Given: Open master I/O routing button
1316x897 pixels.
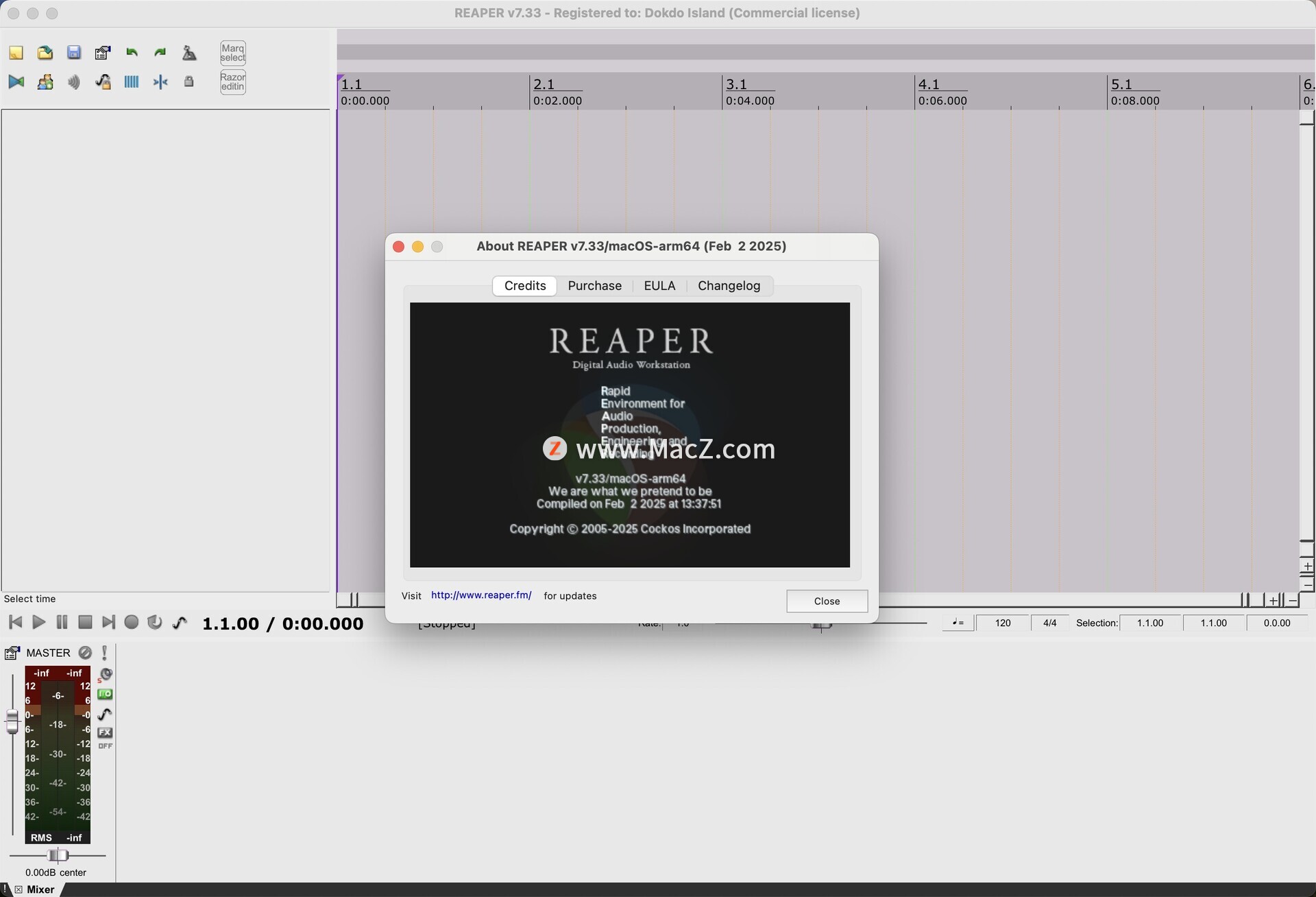Looking at the screenshot, I should (x=105, y=694).
